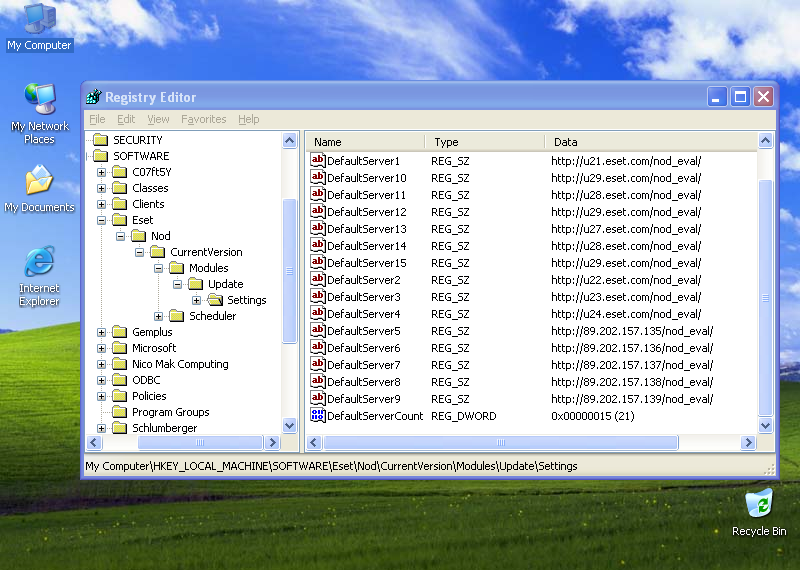
Task: Select the DefaultServer10 string value icon
Action: (x=318, y=178)
